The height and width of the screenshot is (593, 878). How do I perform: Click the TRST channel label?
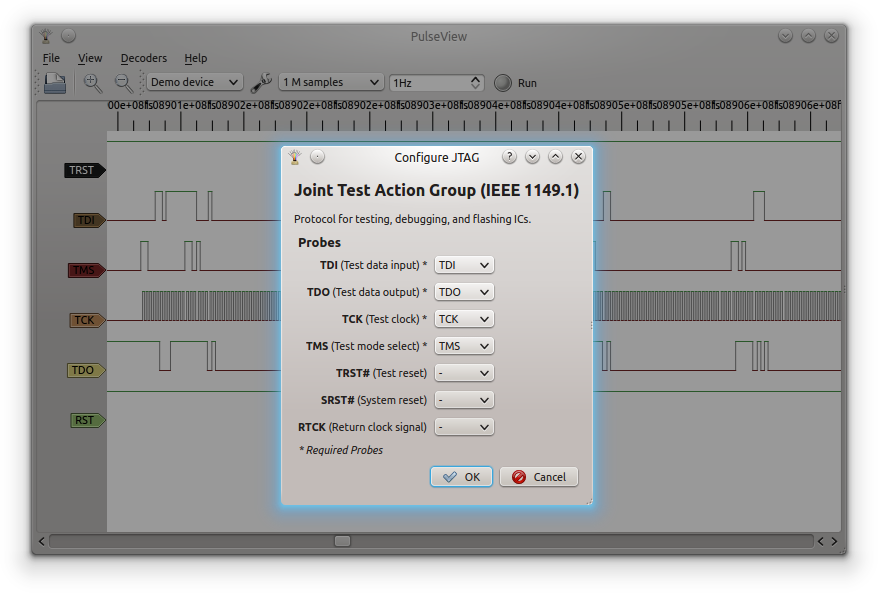click(x=83, y=170)
